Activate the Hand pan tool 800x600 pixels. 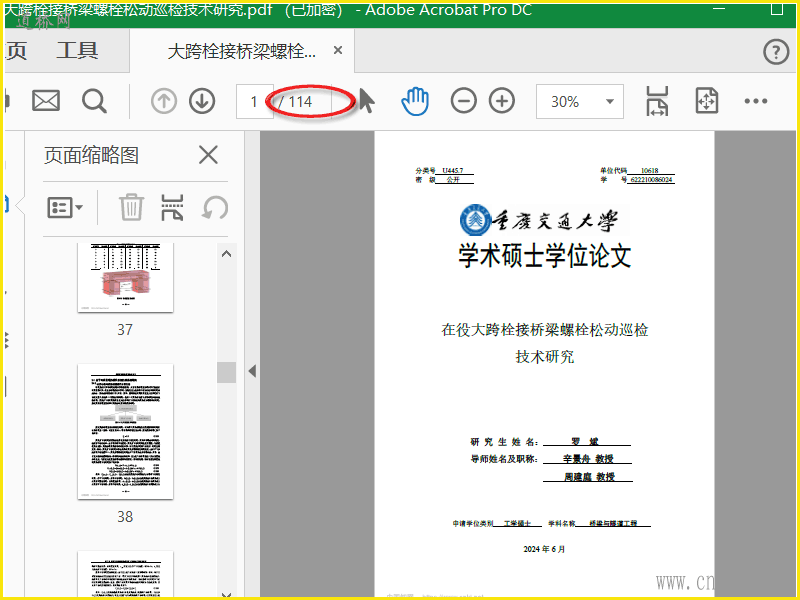[415, 101]
